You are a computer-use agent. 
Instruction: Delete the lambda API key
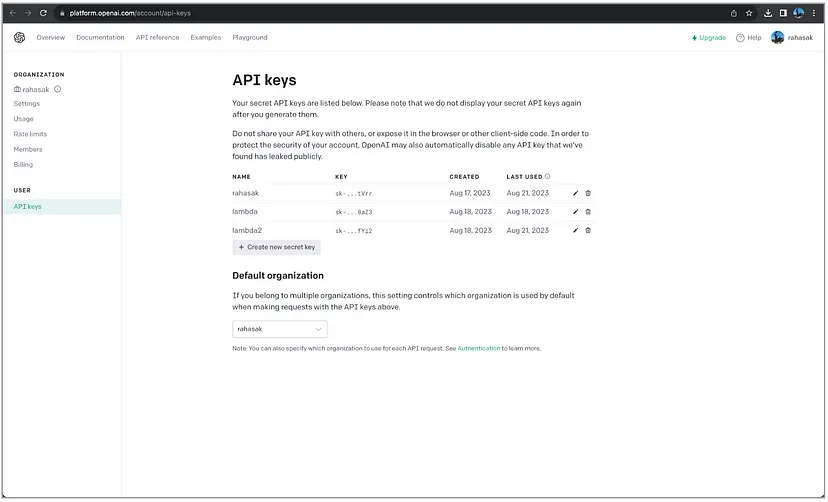pyautogui.click(x=588, y=212)
